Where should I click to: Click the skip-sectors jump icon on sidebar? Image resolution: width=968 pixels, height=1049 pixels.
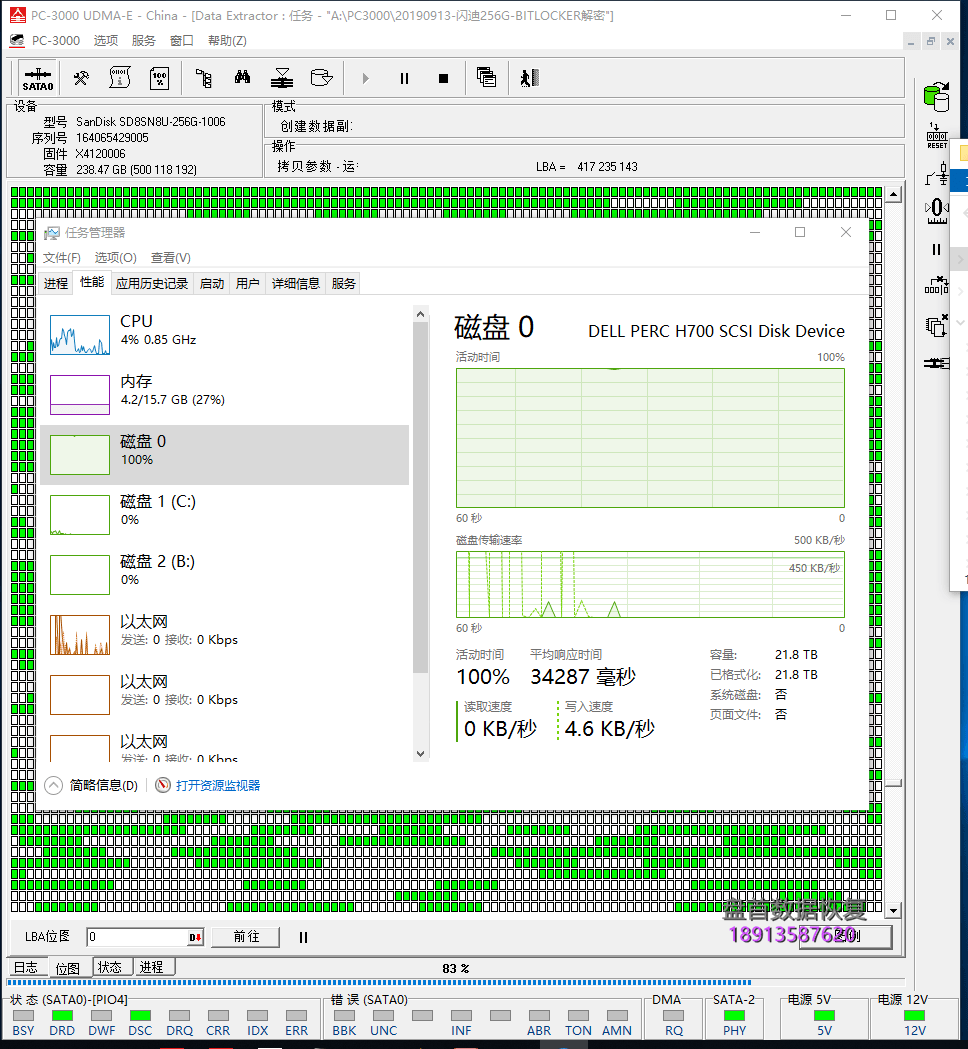click(x=937, y=286)
